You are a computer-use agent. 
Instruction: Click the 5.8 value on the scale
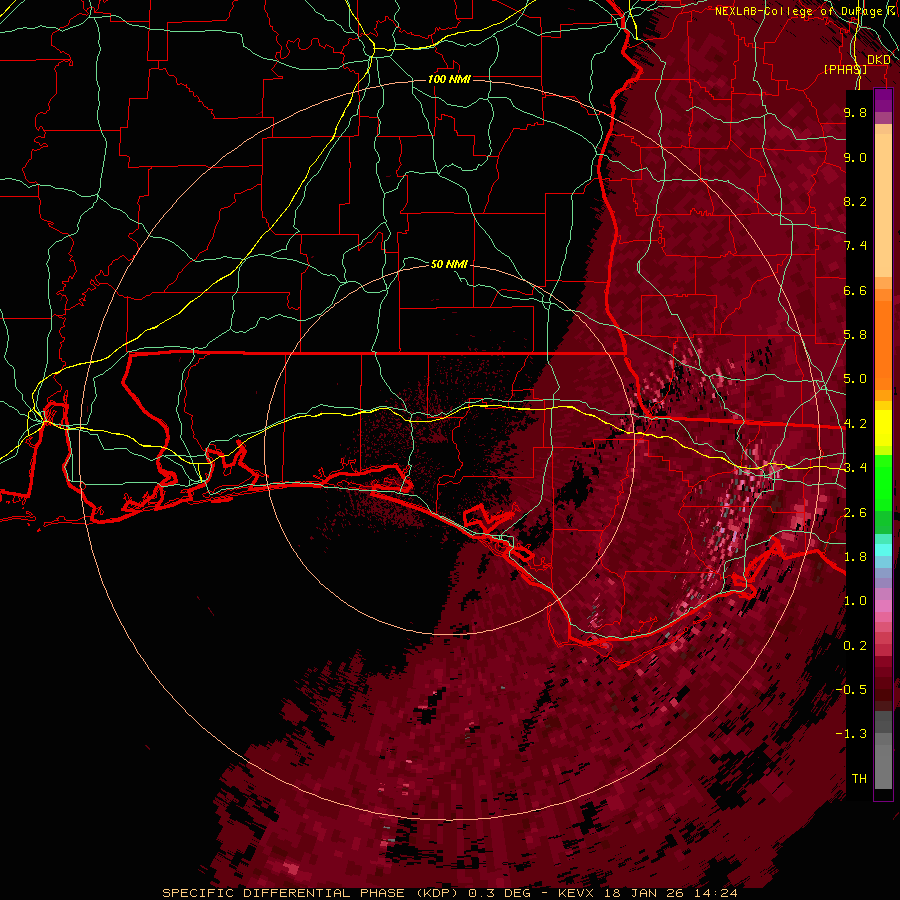point(855,335)
